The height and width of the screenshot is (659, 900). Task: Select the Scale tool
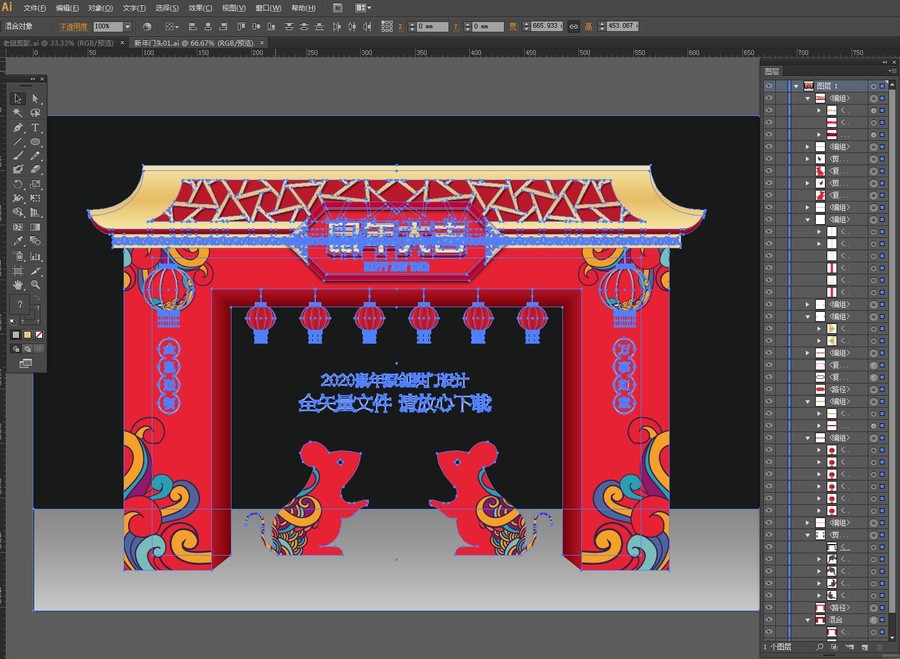[x=35, y=184]
